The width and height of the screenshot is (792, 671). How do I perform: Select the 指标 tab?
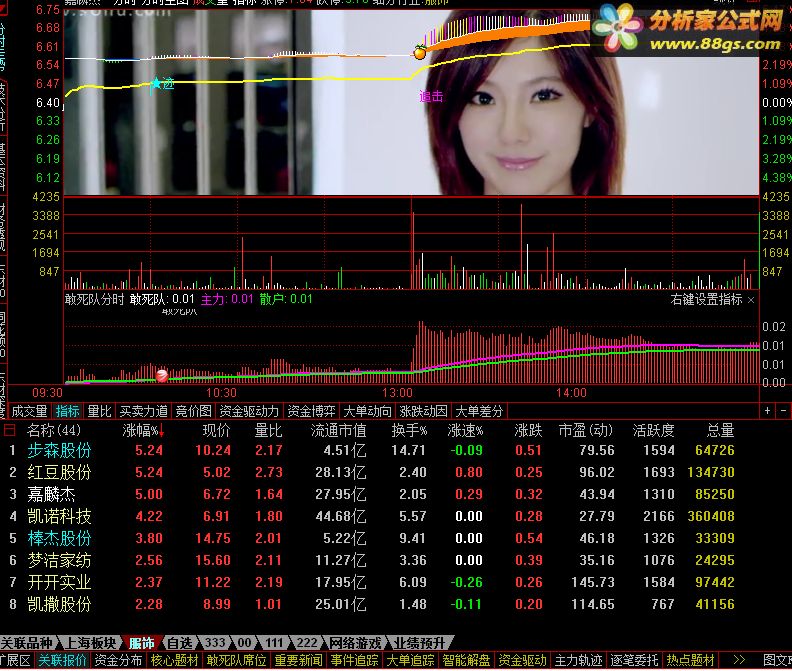click(x=68, y=411)
